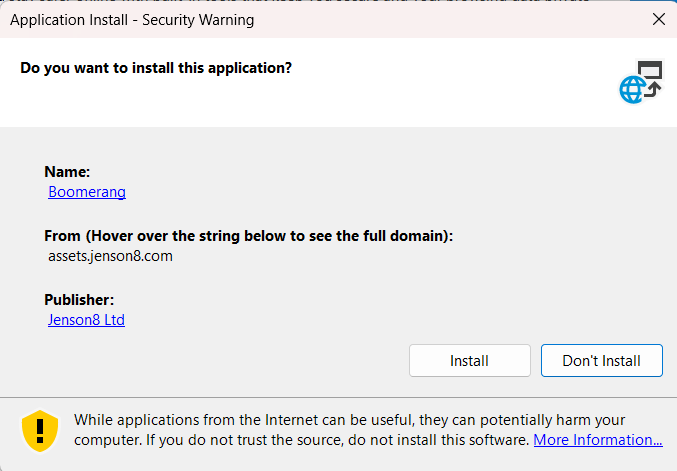677x471 pixels.
Task: Click the Publisher: label
Action: tap(79, 300)
